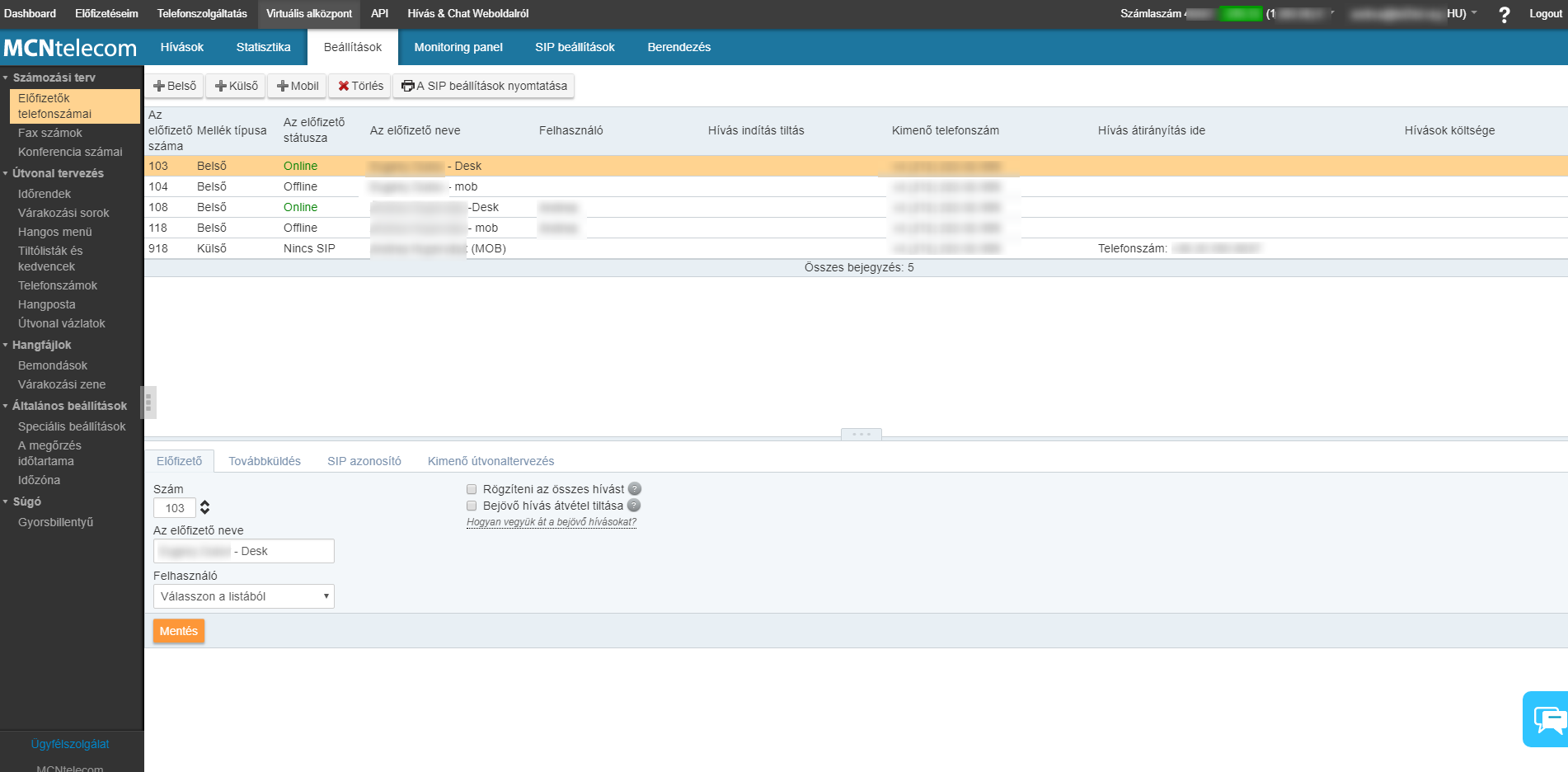Print the SIP settings
The image size is (1568, 772).
click(x=484, y=86)
